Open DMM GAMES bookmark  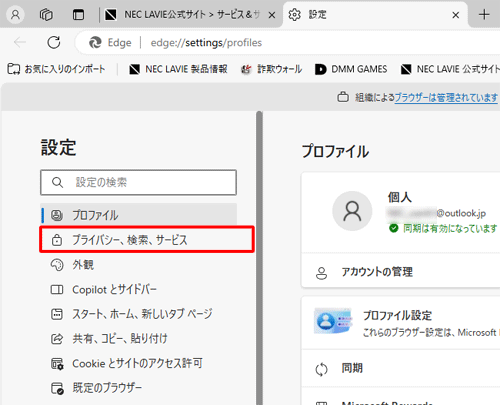[351, 69]
